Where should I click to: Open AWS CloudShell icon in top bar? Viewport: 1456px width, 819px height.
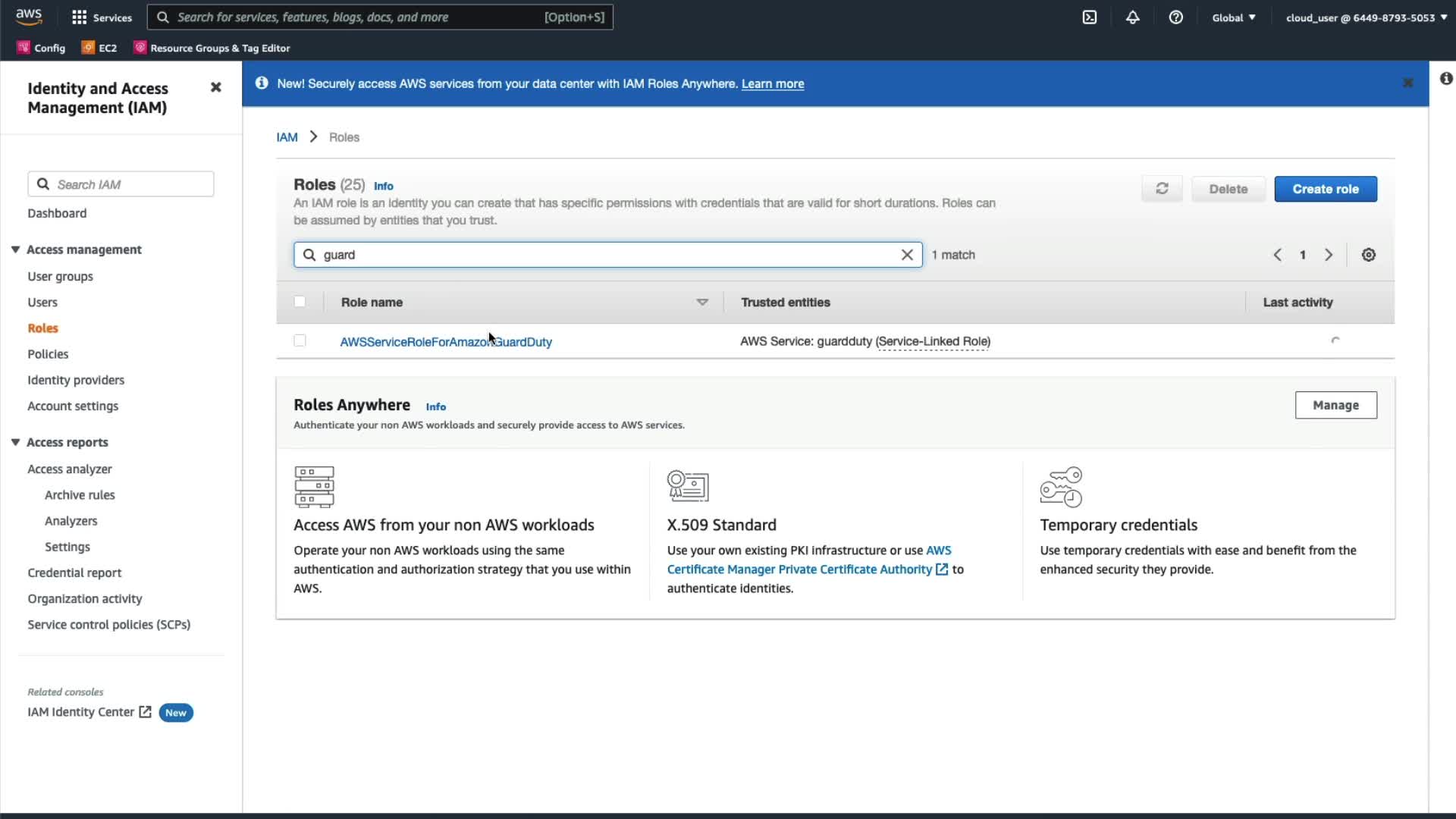[1089, 17]
